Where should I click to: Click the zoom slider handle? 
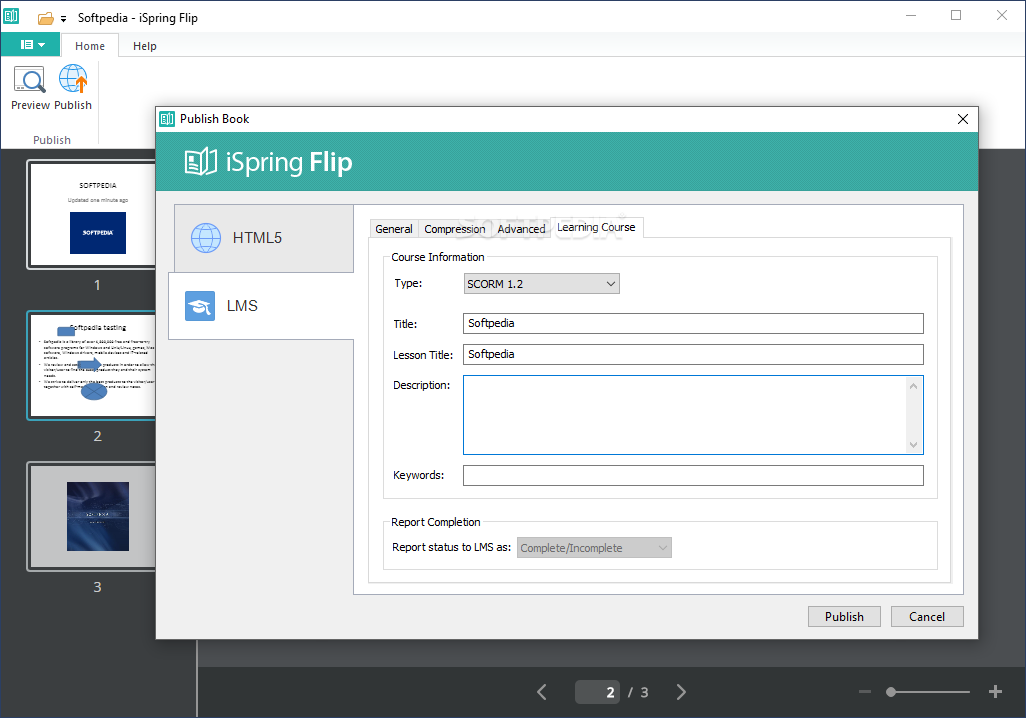pyautogui.click(x=891, y=692)
